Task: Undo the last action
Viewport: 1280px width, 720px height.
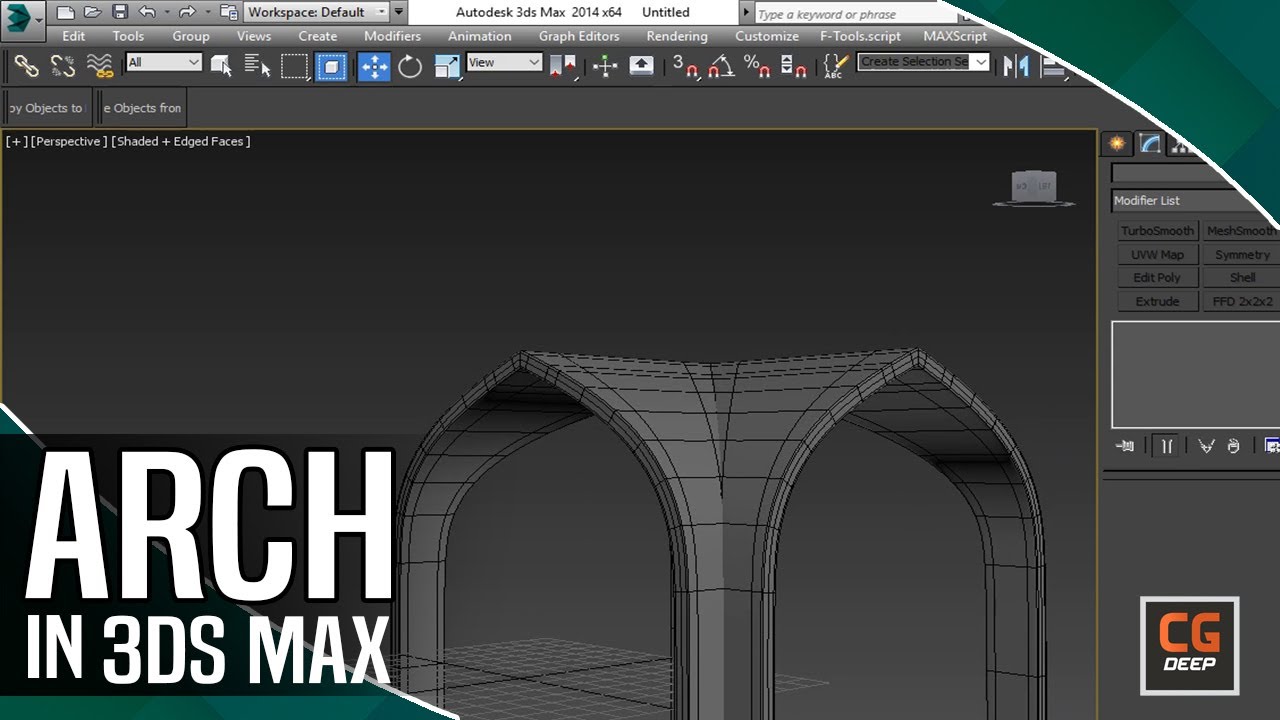Action: [x=147, y=13]
